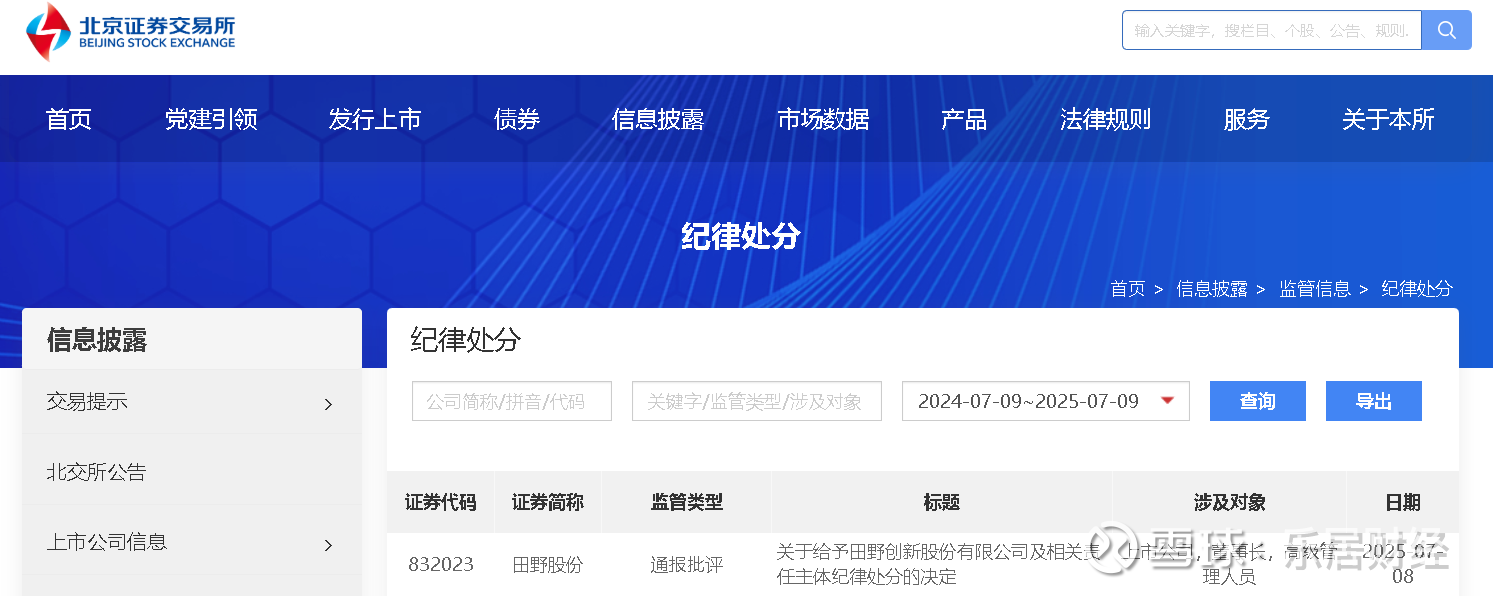
Task: Open 上市公司信息 in the sidebar
Action: (x=106, y=542)
